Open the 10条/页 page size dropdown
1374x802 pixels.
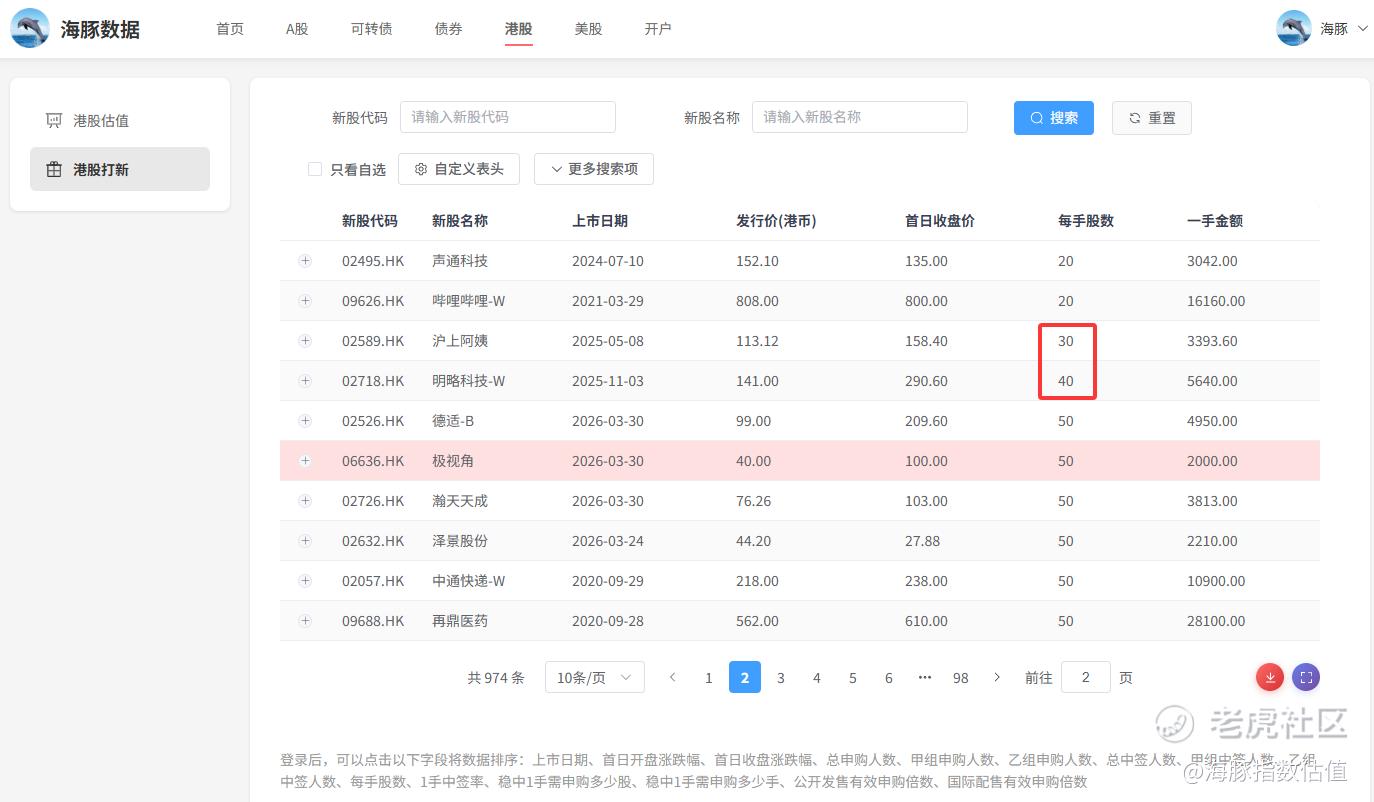point(594,677)
